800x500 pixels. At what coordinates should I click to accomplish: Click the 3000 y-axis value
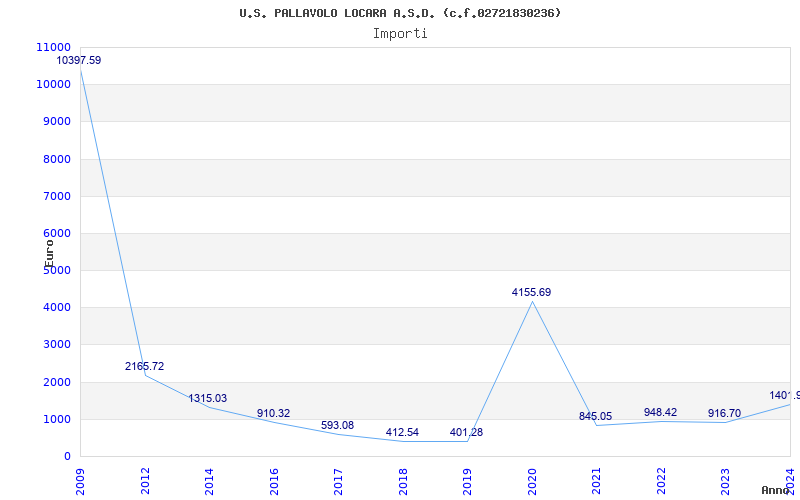pyautogui.click(x=56, y=345)
